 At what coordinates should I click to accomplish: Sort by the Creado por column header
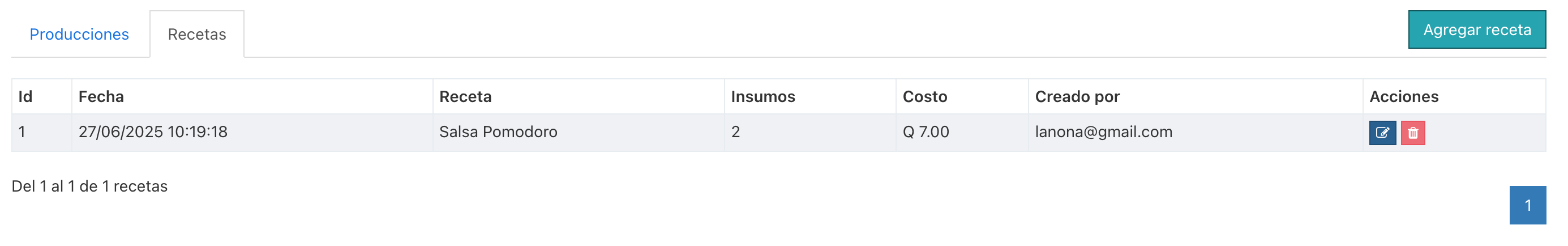1196,96
